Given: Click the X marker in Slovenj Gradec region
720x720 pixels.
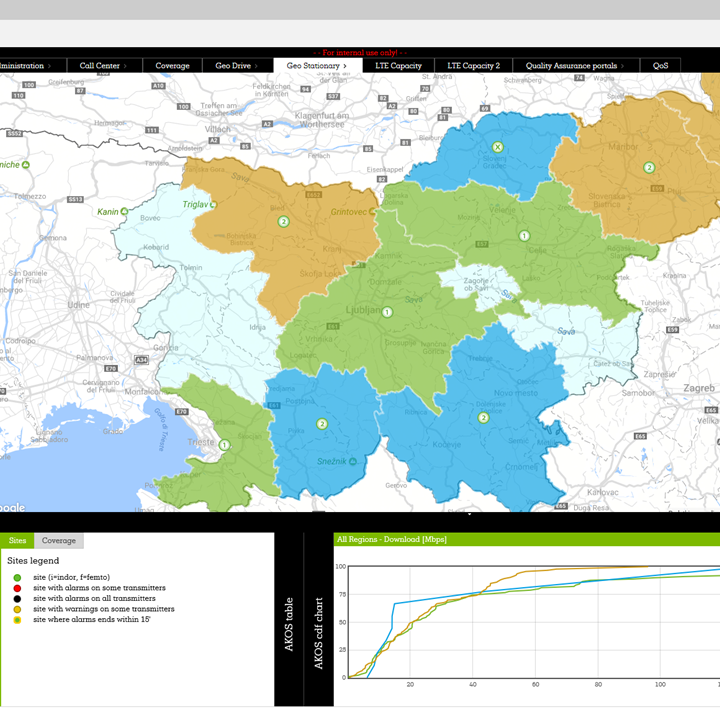Looking at the screenshot, I should (497, 148).
